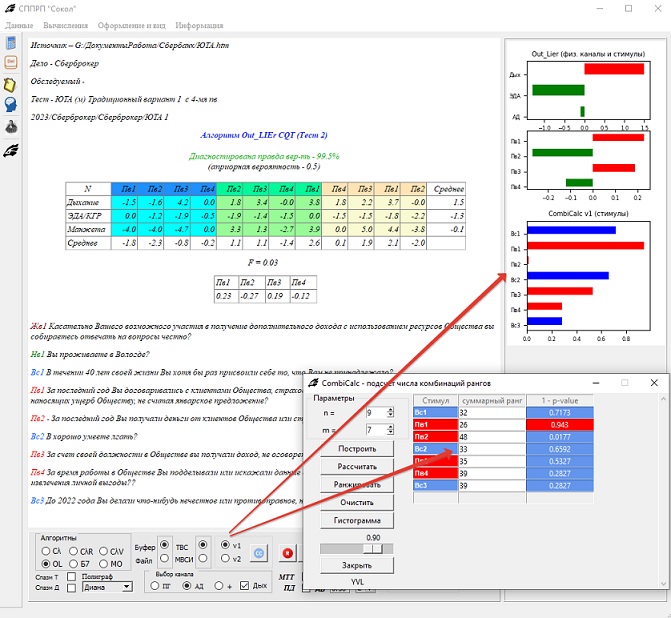Click the CombiCalc vertical scrollbar down arrow
This screenshot has width=671, height=618.
pyautogui.click(x=663, y=584)
